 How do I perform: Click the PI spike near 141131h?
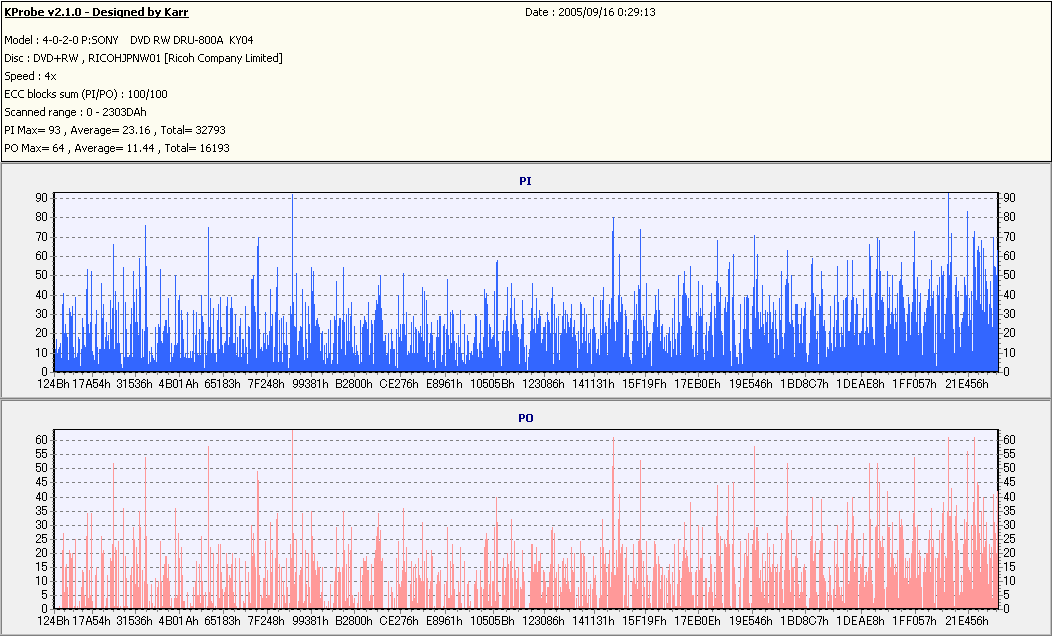(613, 293)
